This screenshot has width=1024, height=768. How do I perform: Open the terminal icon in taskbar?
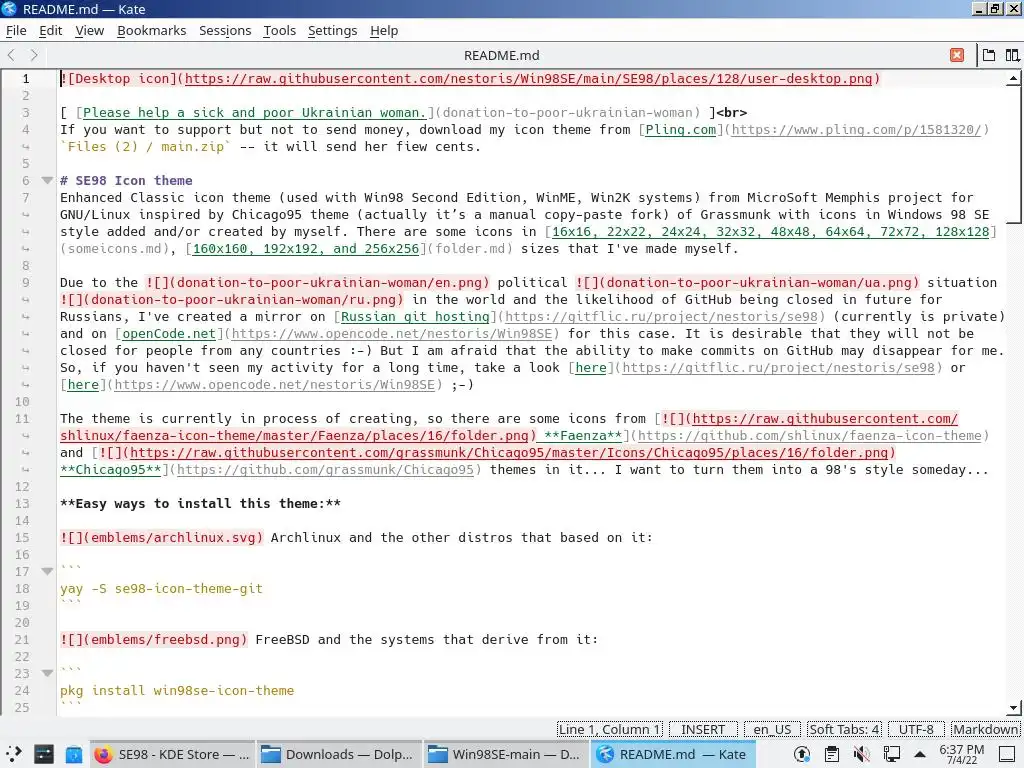pos(44,754)
